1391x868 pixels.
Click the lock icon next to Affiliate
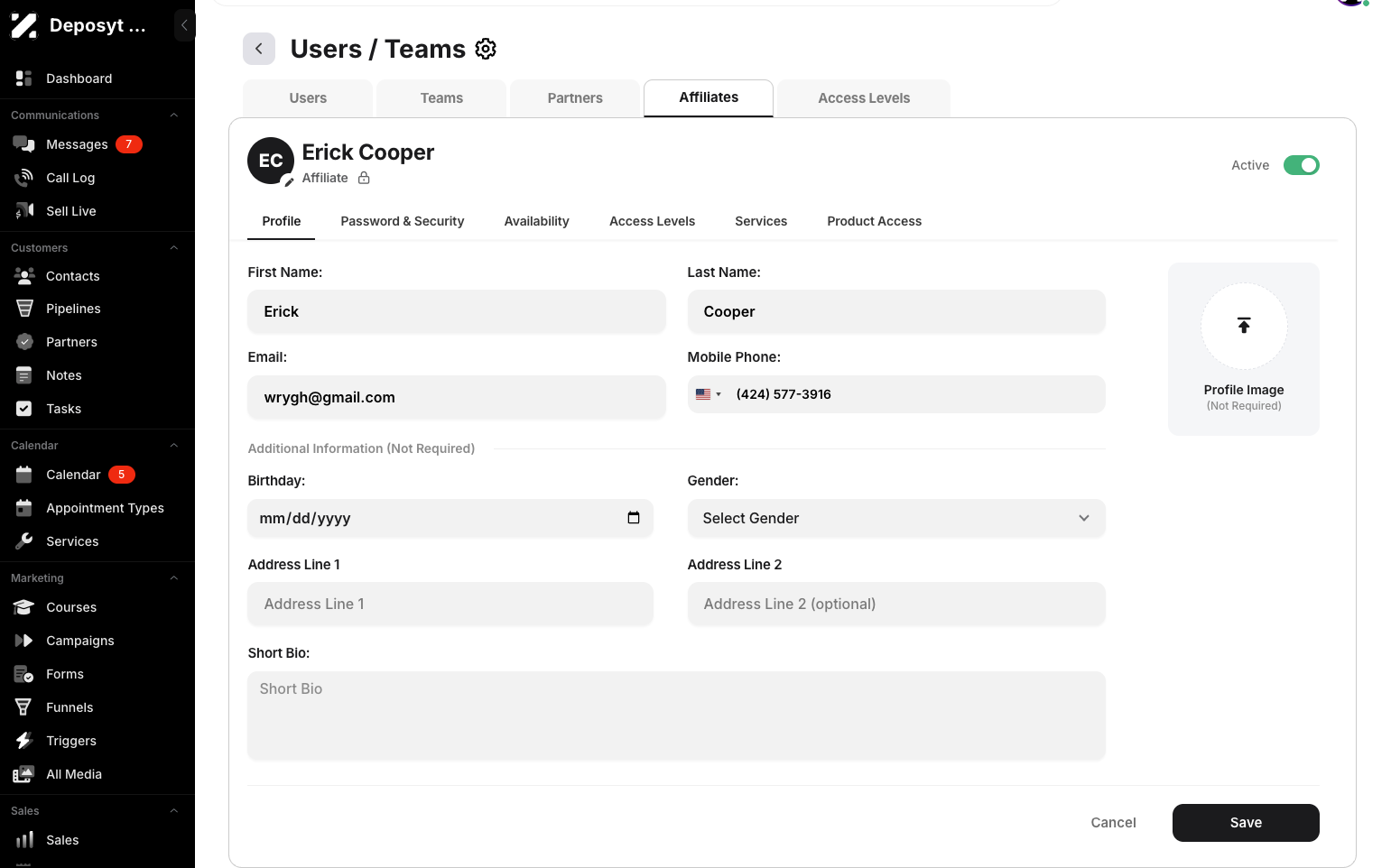364,178
